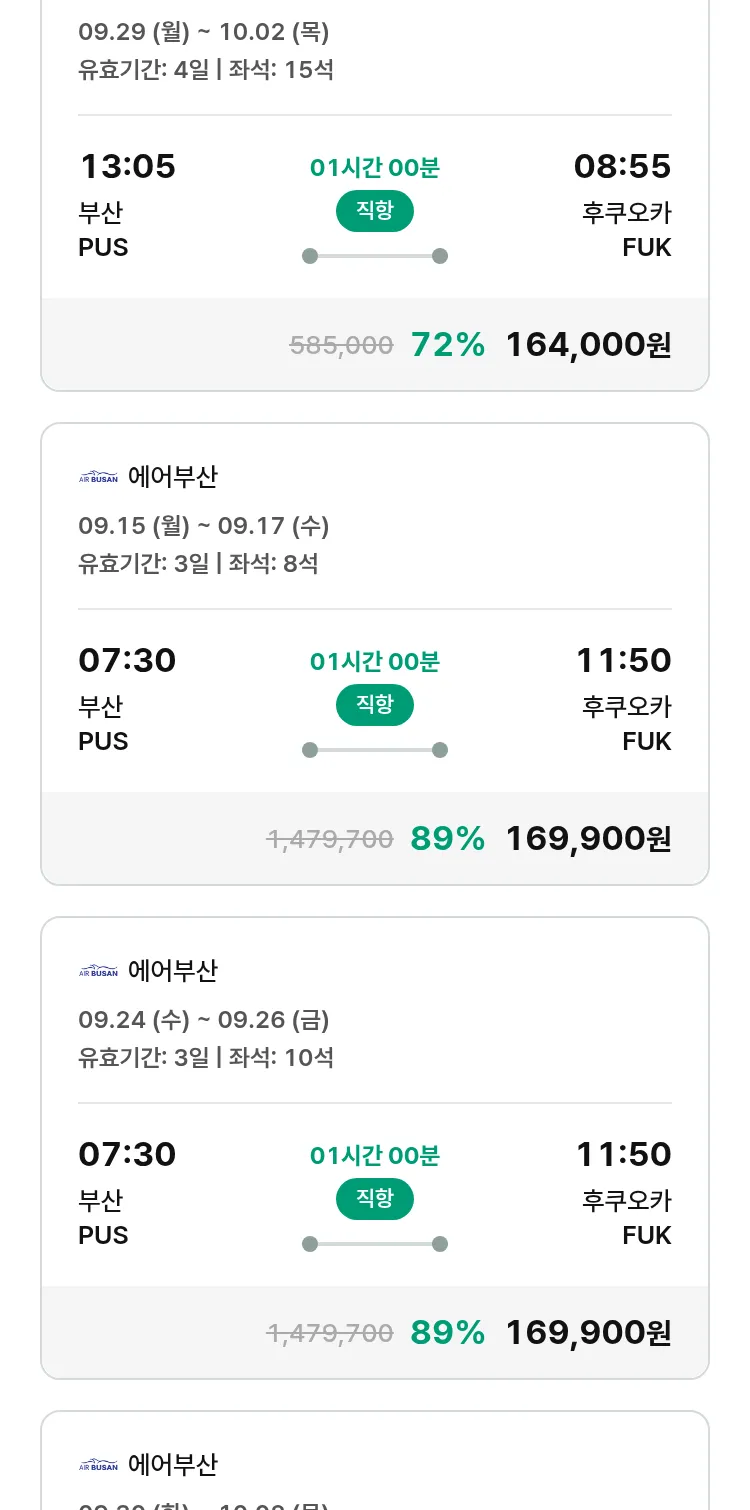Click Air Busan logo on 09.15 flight card

coord(98,477)
